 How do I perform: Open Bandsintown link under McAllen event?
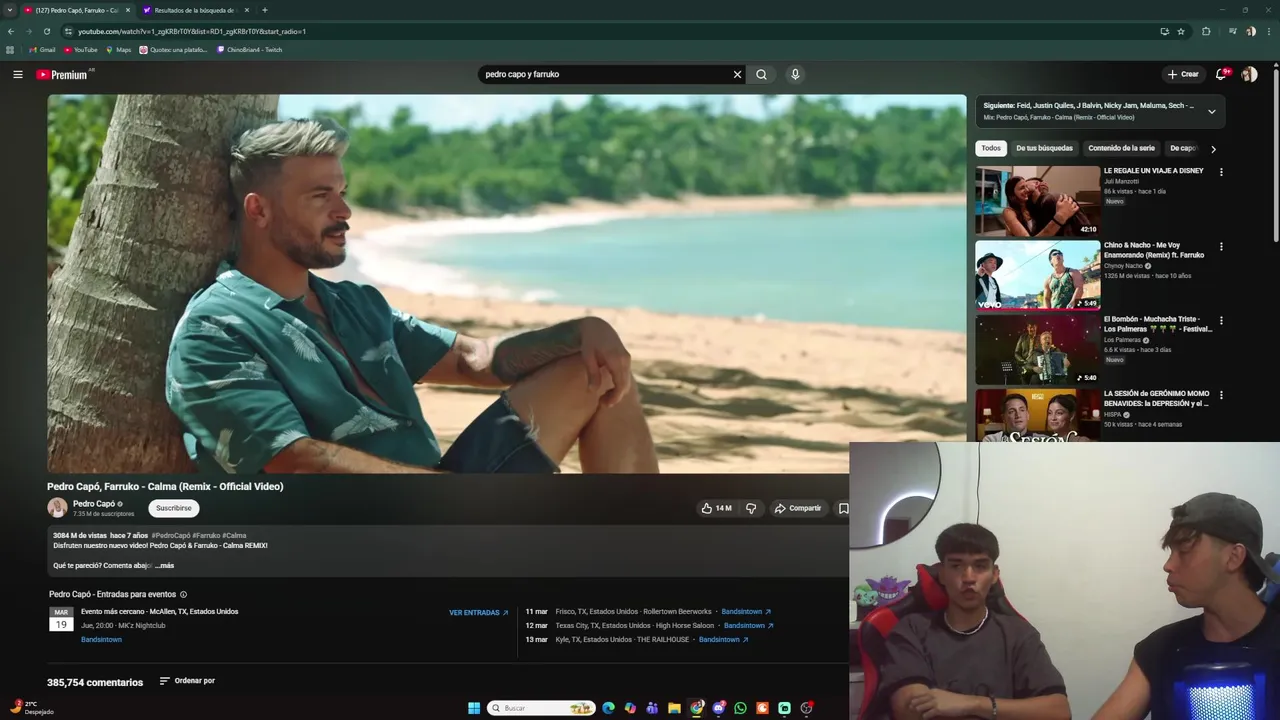click(x=101, y=640)
